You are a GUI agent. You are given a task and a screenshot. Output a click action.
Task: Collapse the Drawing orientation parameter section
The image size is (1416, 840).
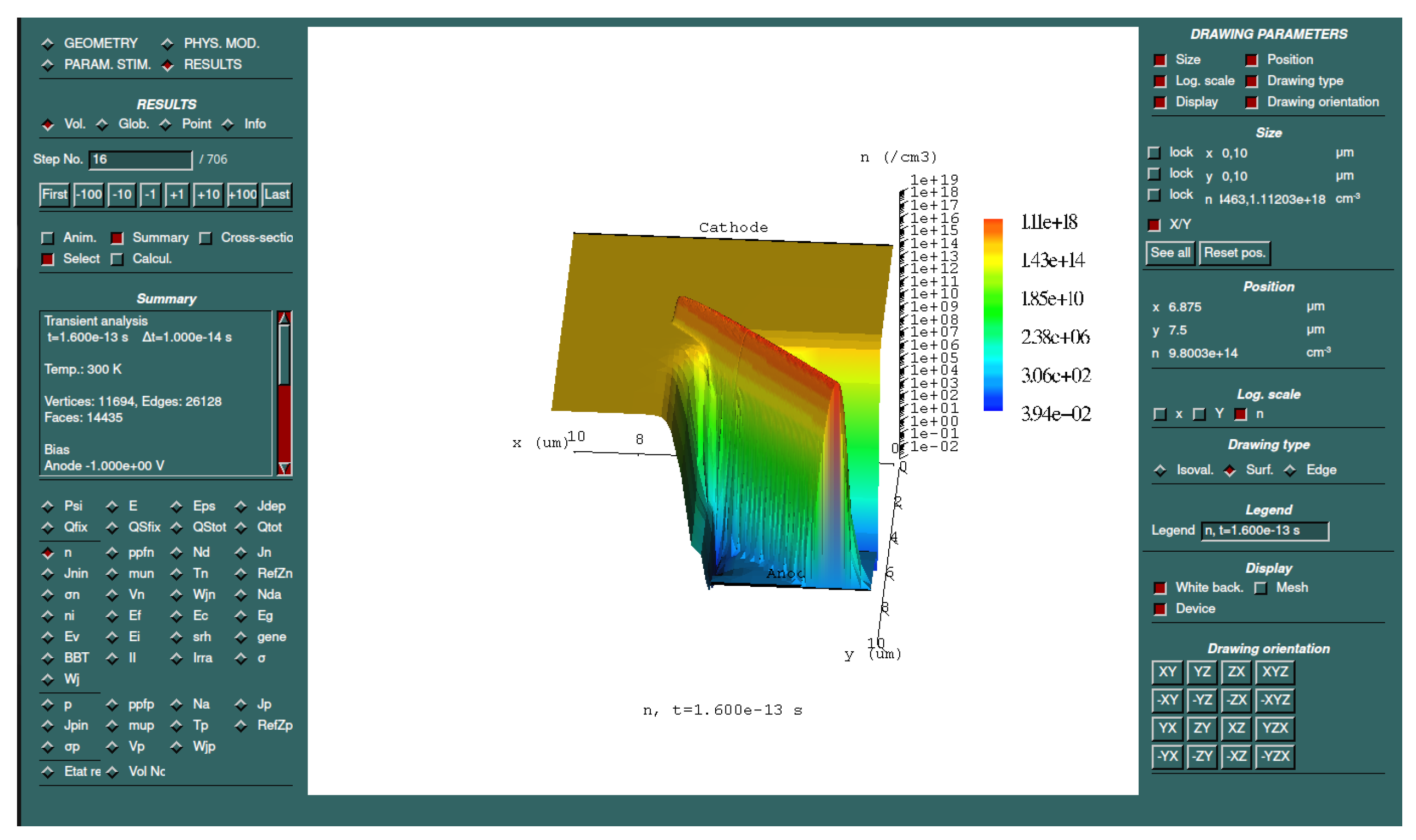coord(1251,103)
